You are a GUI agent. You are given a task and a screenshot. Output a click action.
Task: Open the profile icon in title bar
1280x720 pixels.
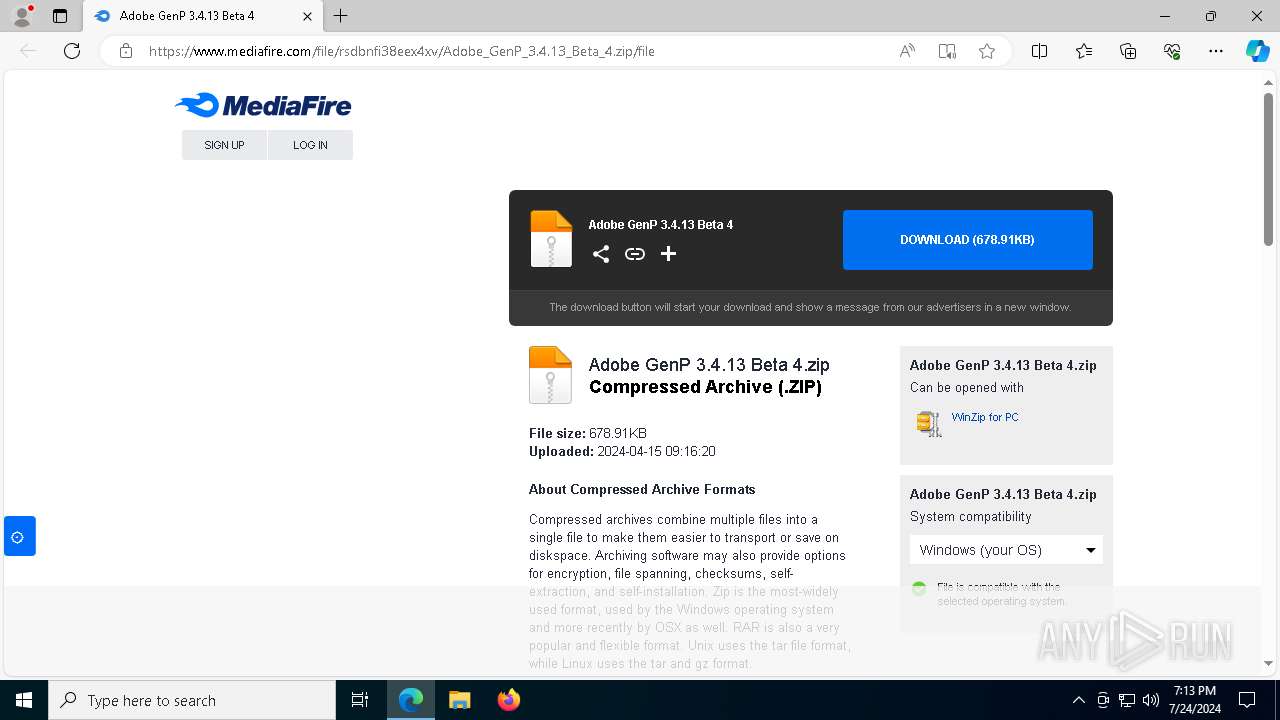pos(22,16)
